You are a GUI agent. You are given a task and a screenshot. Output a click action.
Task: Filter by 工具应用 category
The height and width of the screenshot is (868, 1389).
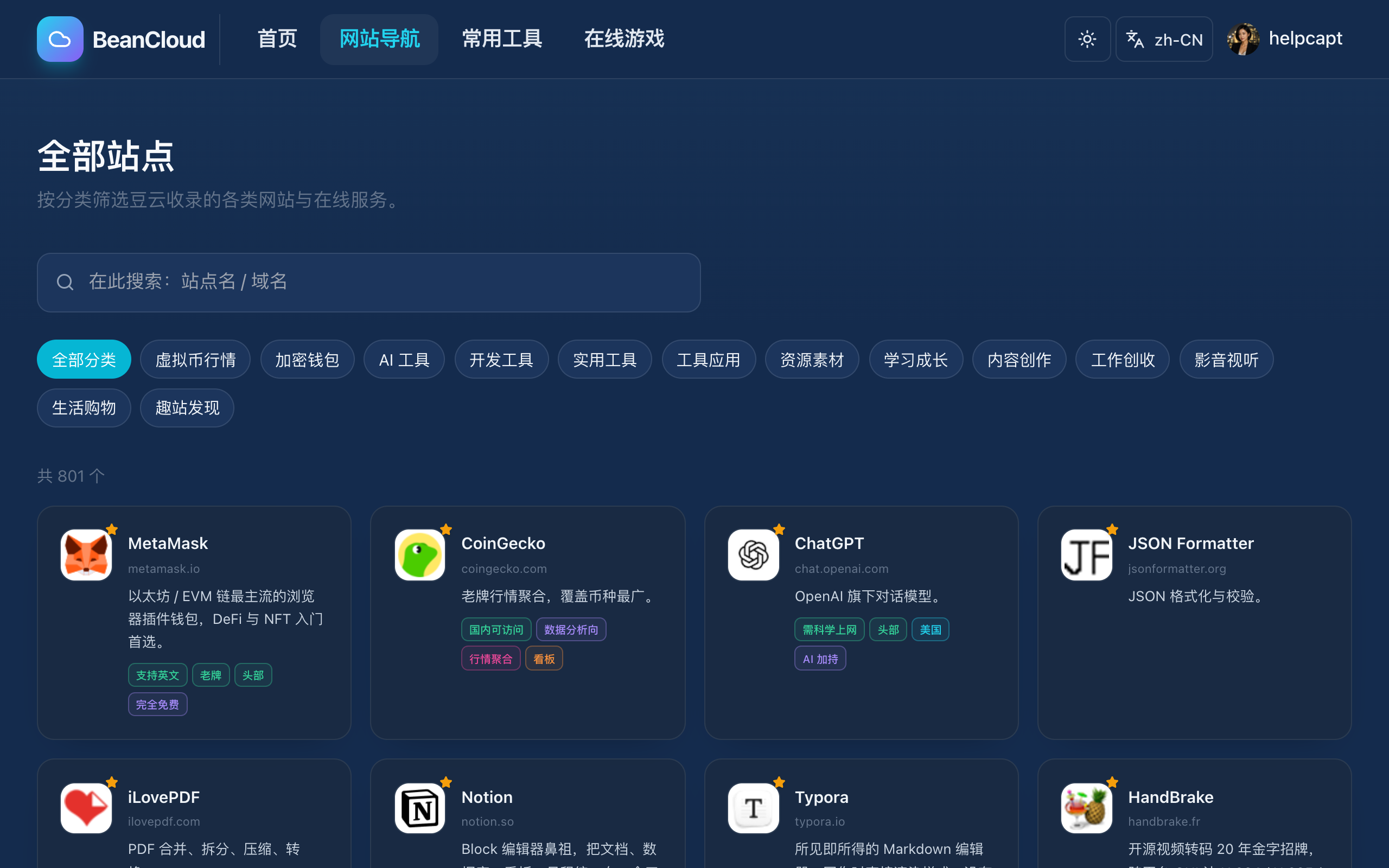click(708, 359)
